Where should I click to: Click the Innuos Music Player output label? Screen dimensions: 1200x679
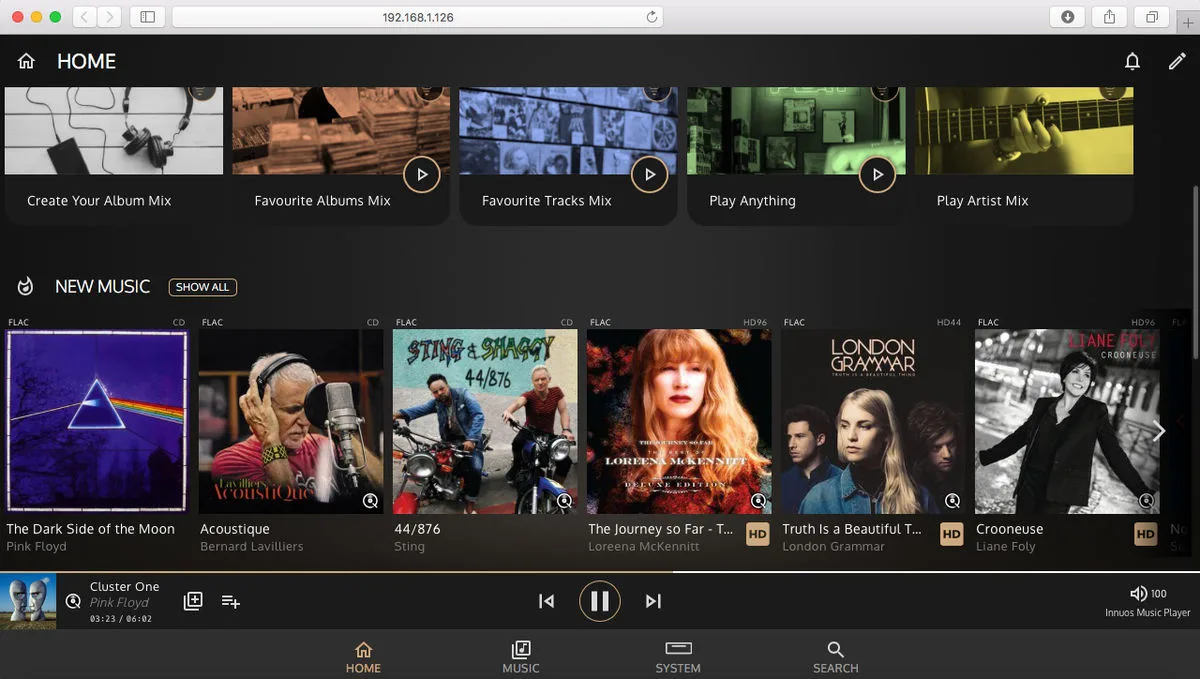1148,613
